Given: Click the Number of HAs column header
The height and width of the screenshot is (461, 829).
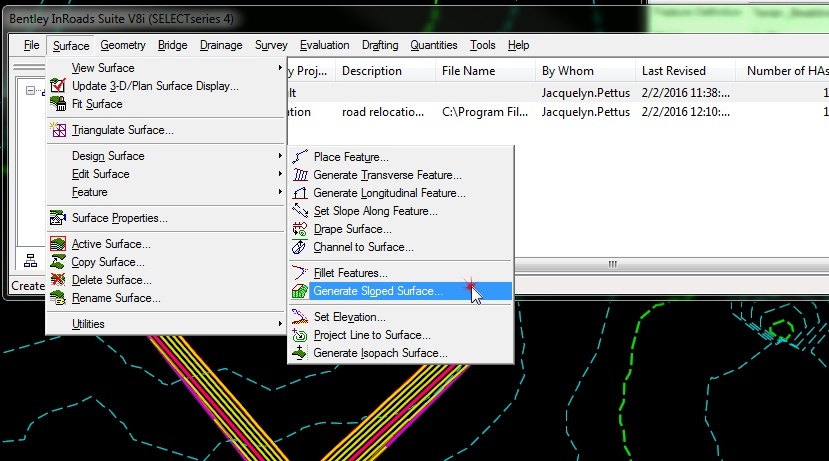Looking at the screenshot, I should (x=782, y=71).
